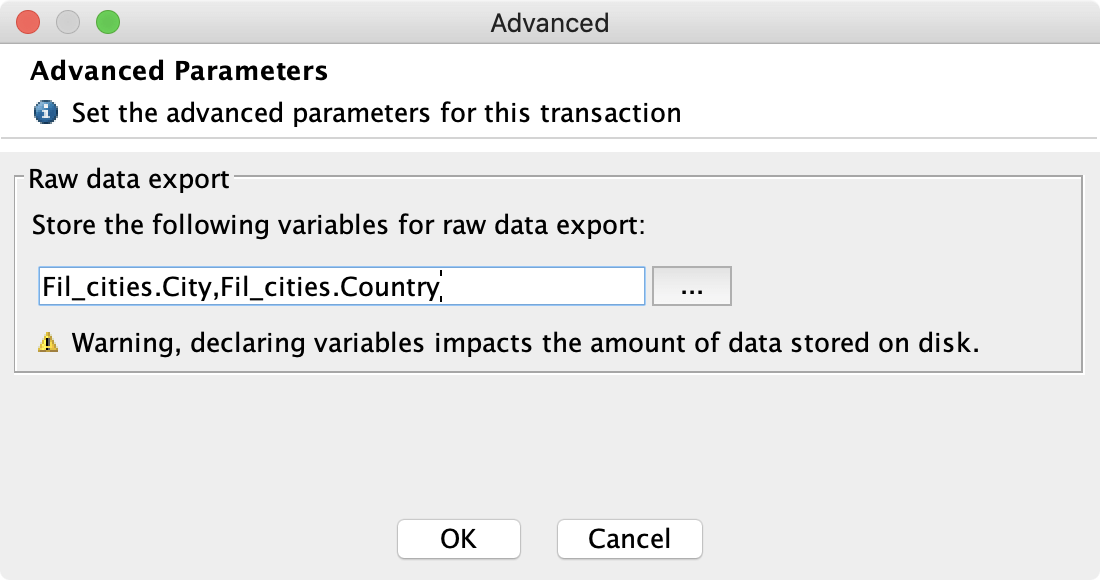Open variable picker with the ellipsis button

pyautogui.click(x=692, y=286)
